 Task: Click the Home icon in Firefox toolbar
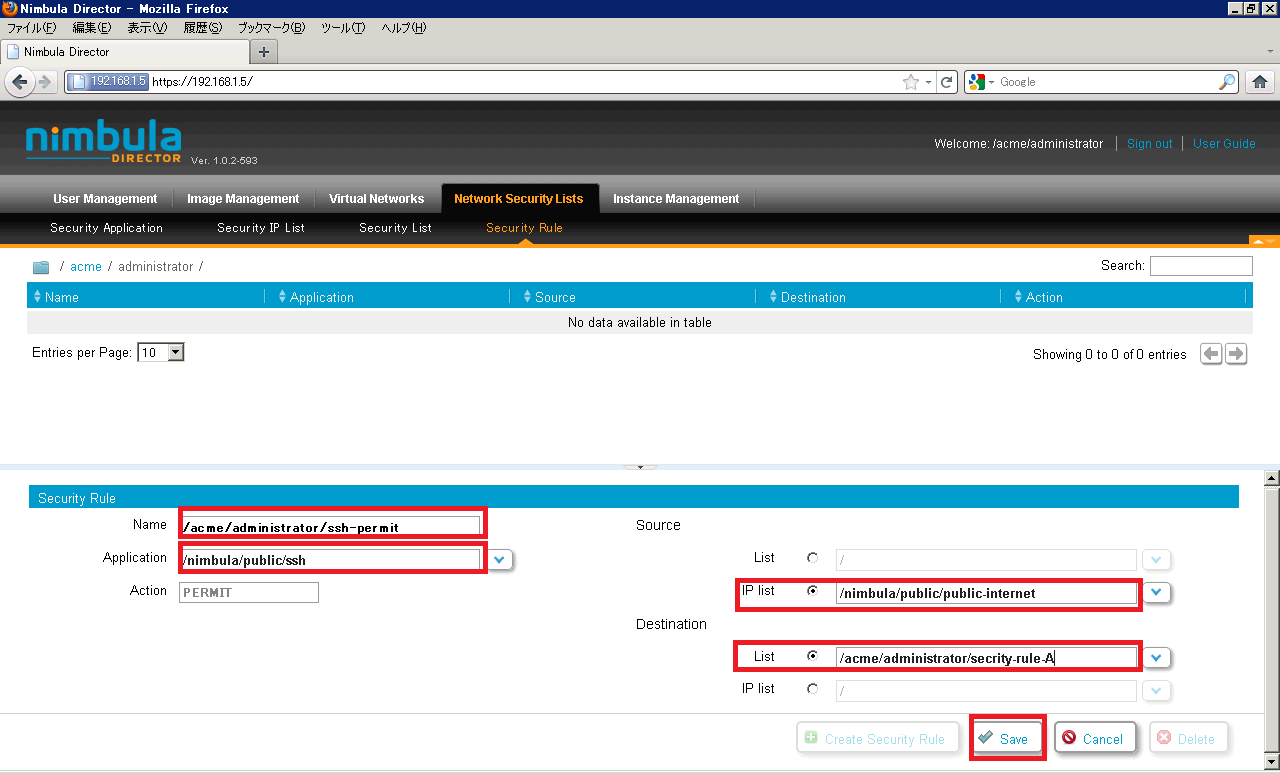pyautogui.click(x=1261, y=82)
